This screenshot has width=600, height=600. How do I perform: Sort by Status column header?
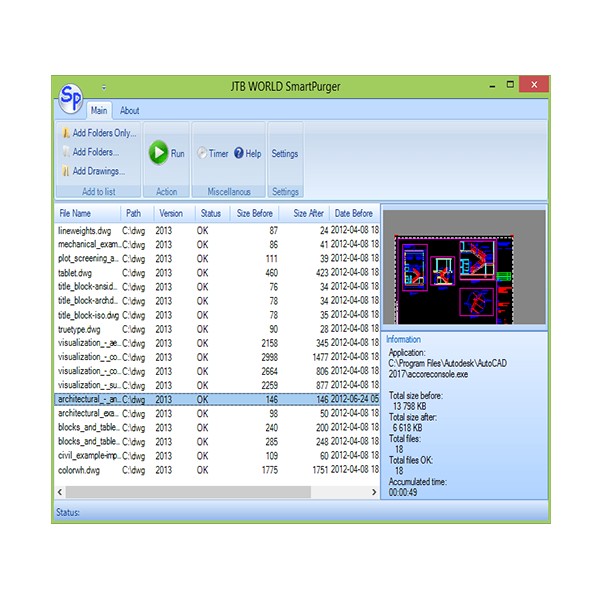coord(212,213)
